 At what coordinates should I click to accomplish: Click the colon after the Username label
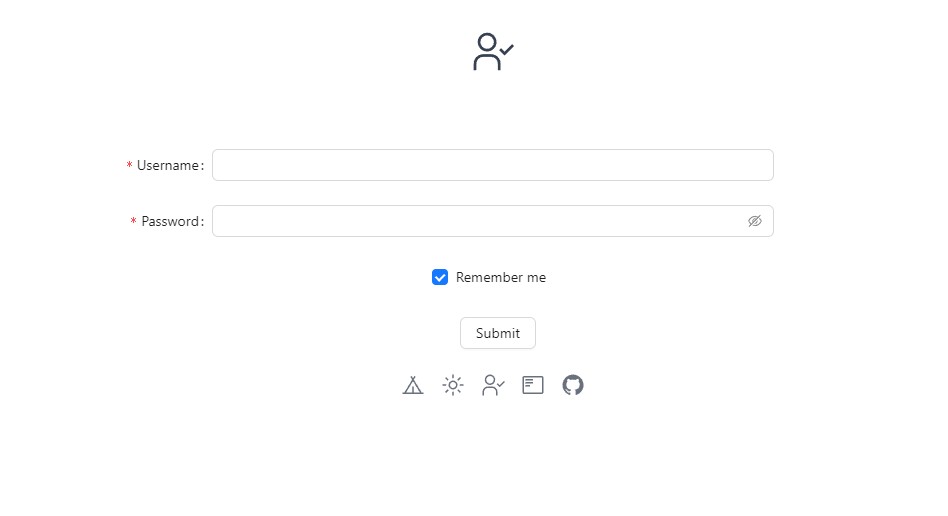point(203,166)
